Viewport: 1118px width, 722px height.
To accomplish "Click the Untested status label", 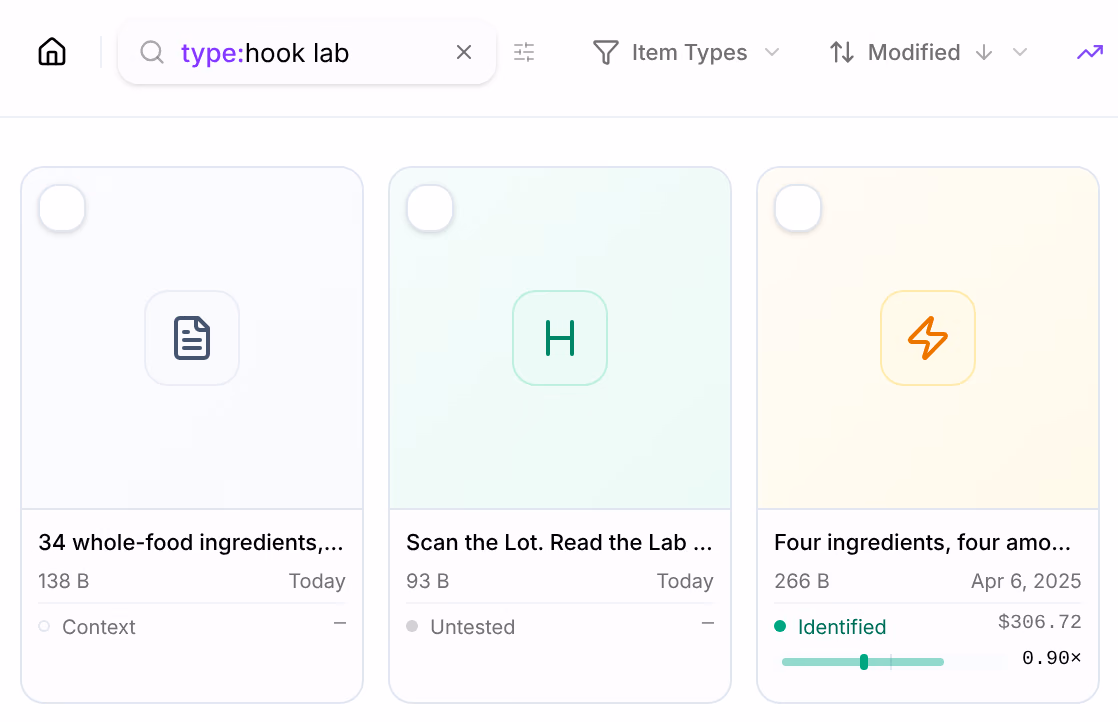I will click(x=472, y=626).
